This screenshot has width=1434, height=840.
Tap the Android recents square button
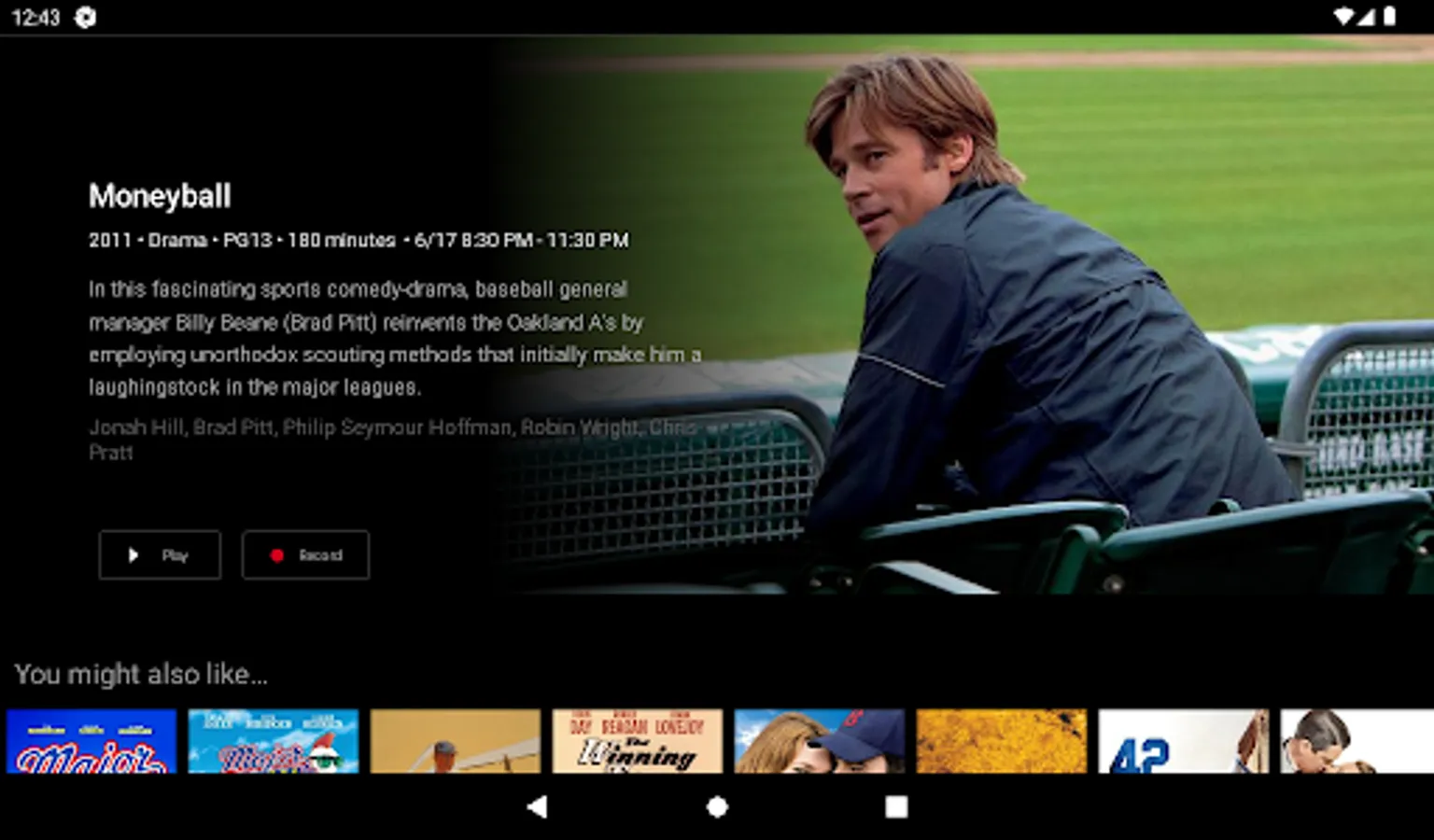(896, 806)
